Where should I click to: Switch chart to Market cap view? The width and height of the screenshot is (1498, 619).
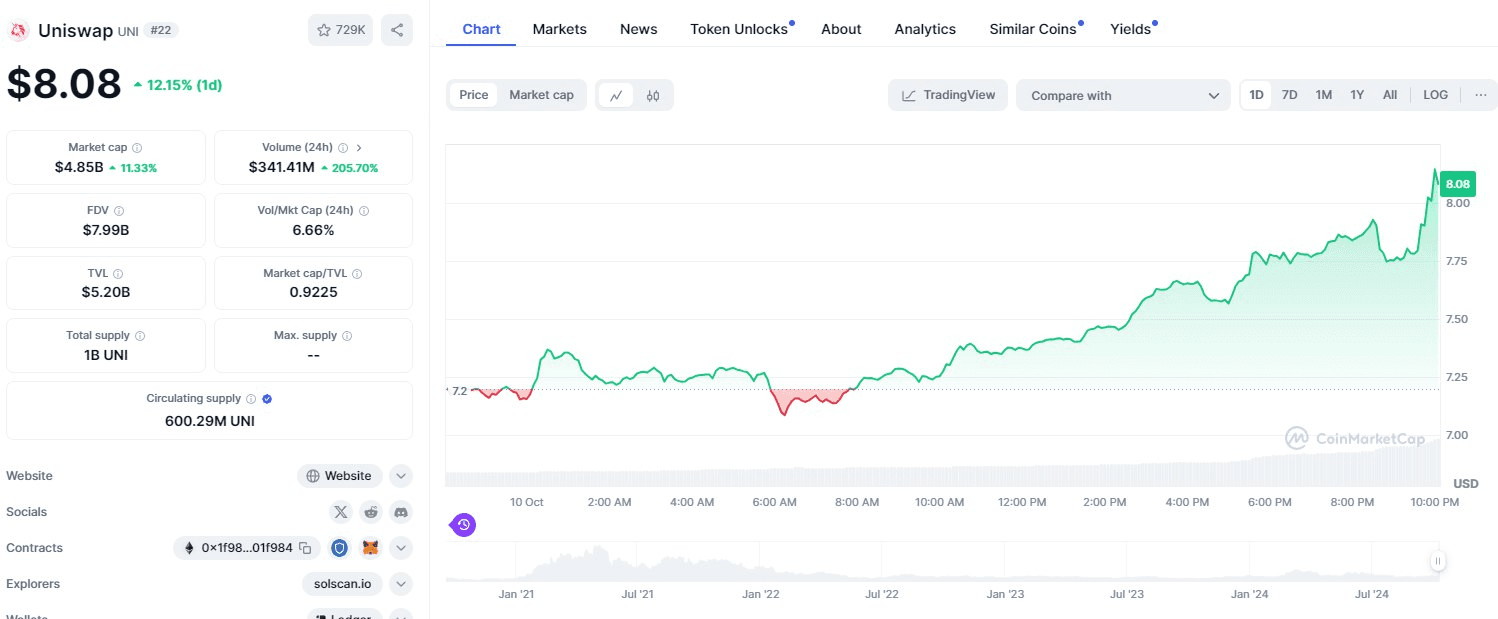coord(541,95)
